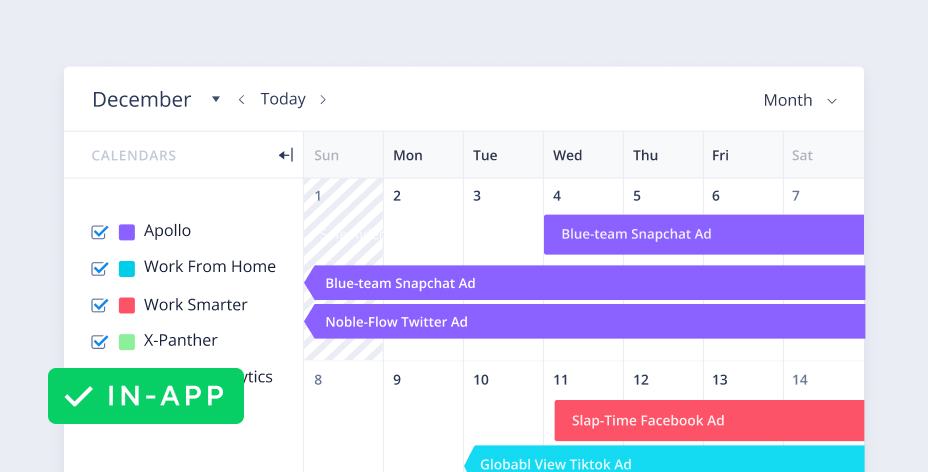Click the Fri column header
The height and width of the screenshot is (472, 928).
[x=720, y=155]
